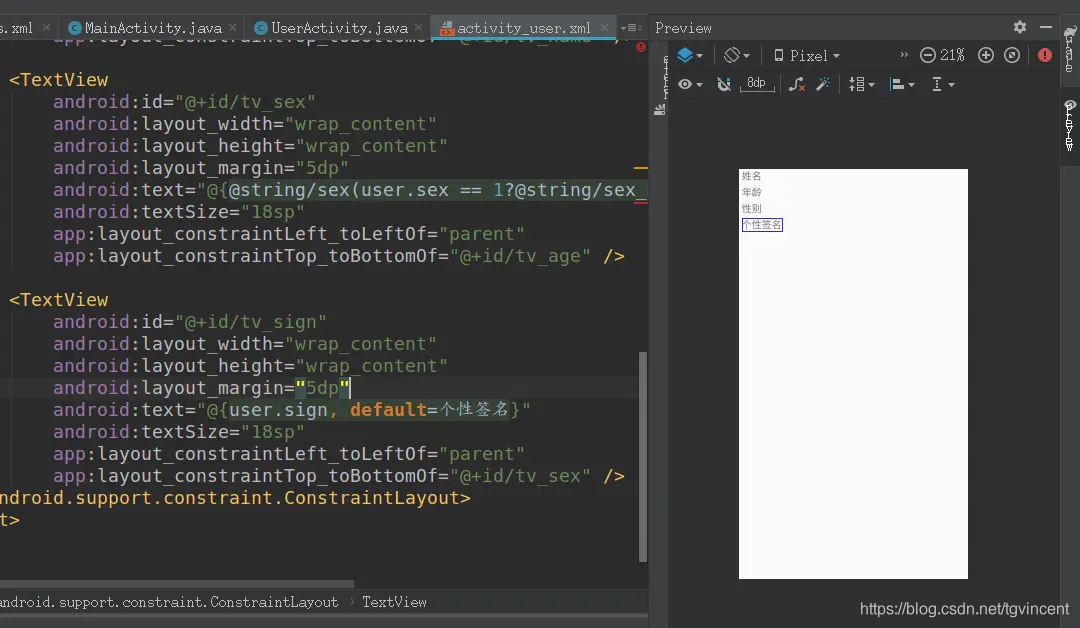This screenshot has height=628, width=1080.
Task: Open the Palette side tab in Preview
Action: pyautogui.click(x=665, y=77)
